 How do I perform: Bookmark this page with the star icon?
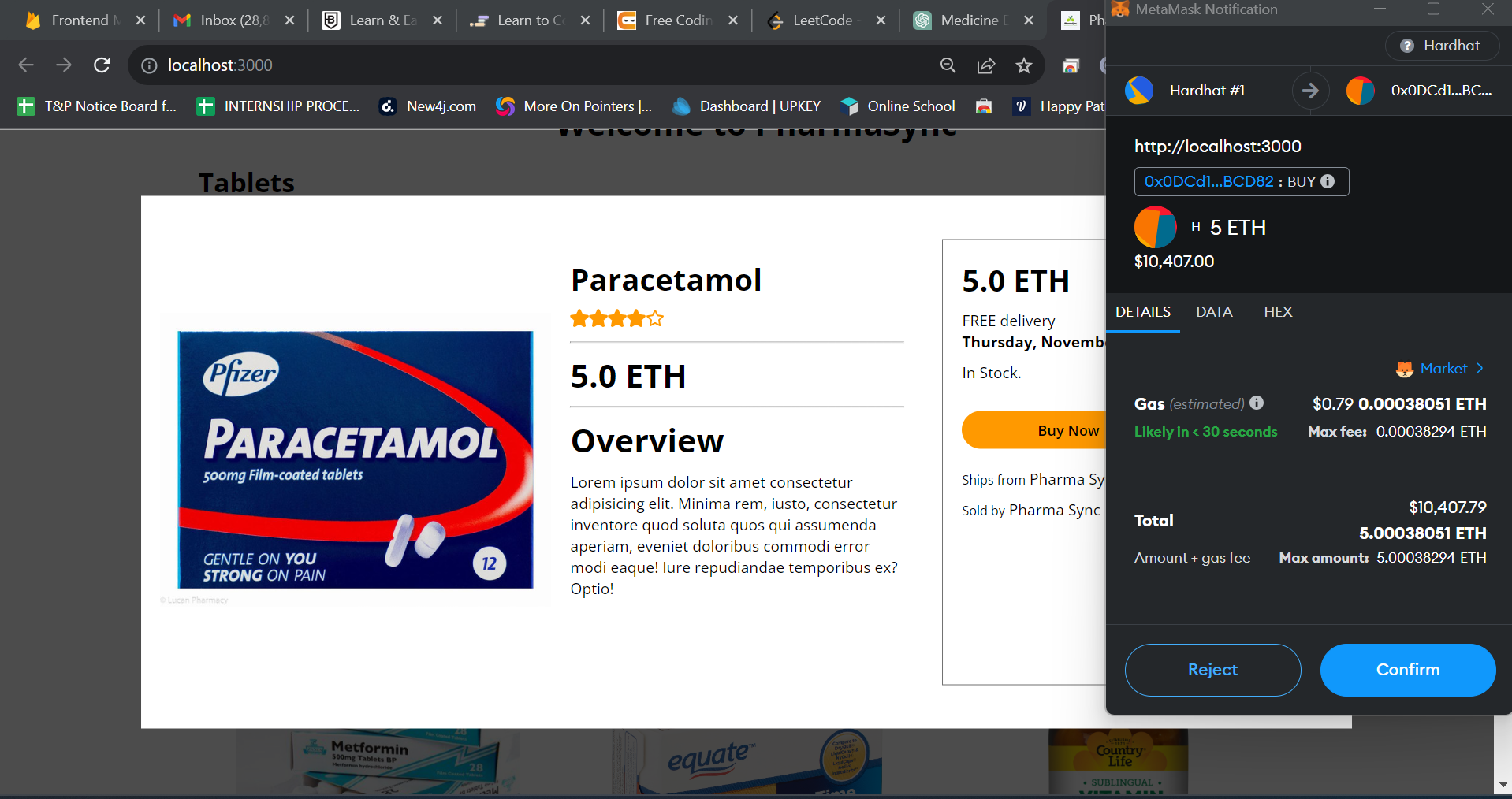[x=1024, y=65]
